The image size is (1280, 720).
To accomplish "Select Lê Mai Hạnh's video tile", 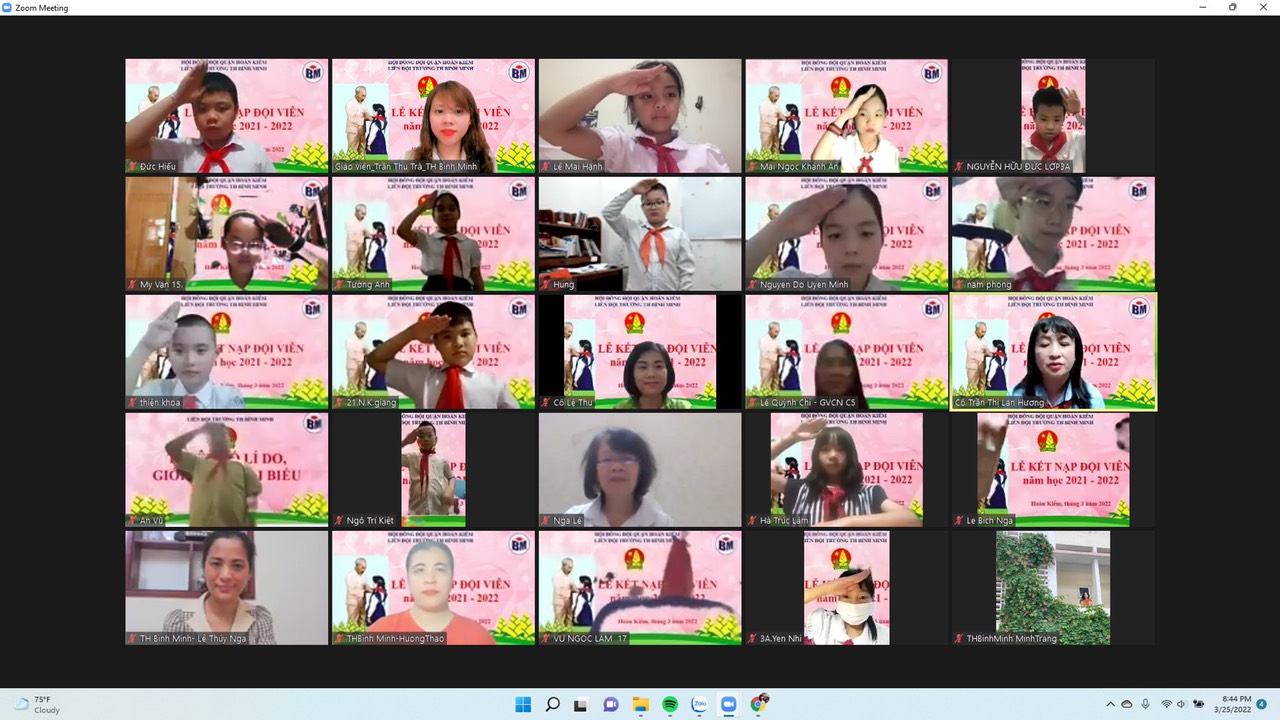I will [x=640, y=116].
